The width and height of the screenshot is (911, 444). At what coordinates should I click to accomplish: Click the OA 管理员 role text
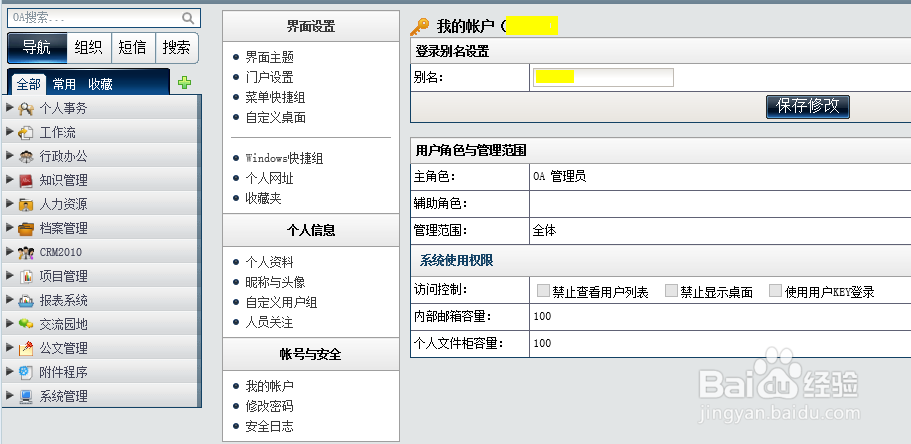point(559,176)
